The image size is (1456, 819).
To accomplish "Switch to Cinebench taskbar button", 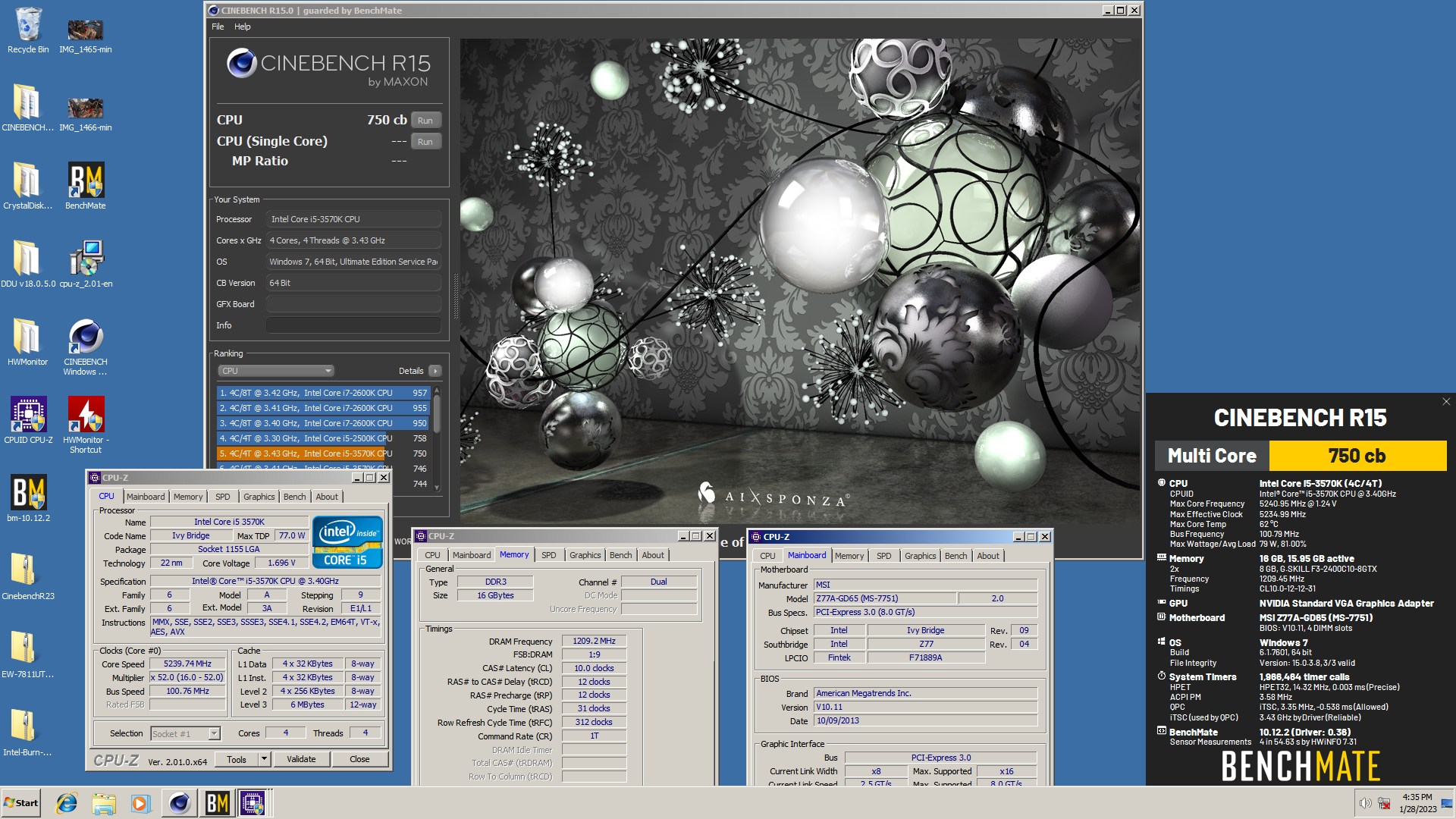I will [180, 803].
